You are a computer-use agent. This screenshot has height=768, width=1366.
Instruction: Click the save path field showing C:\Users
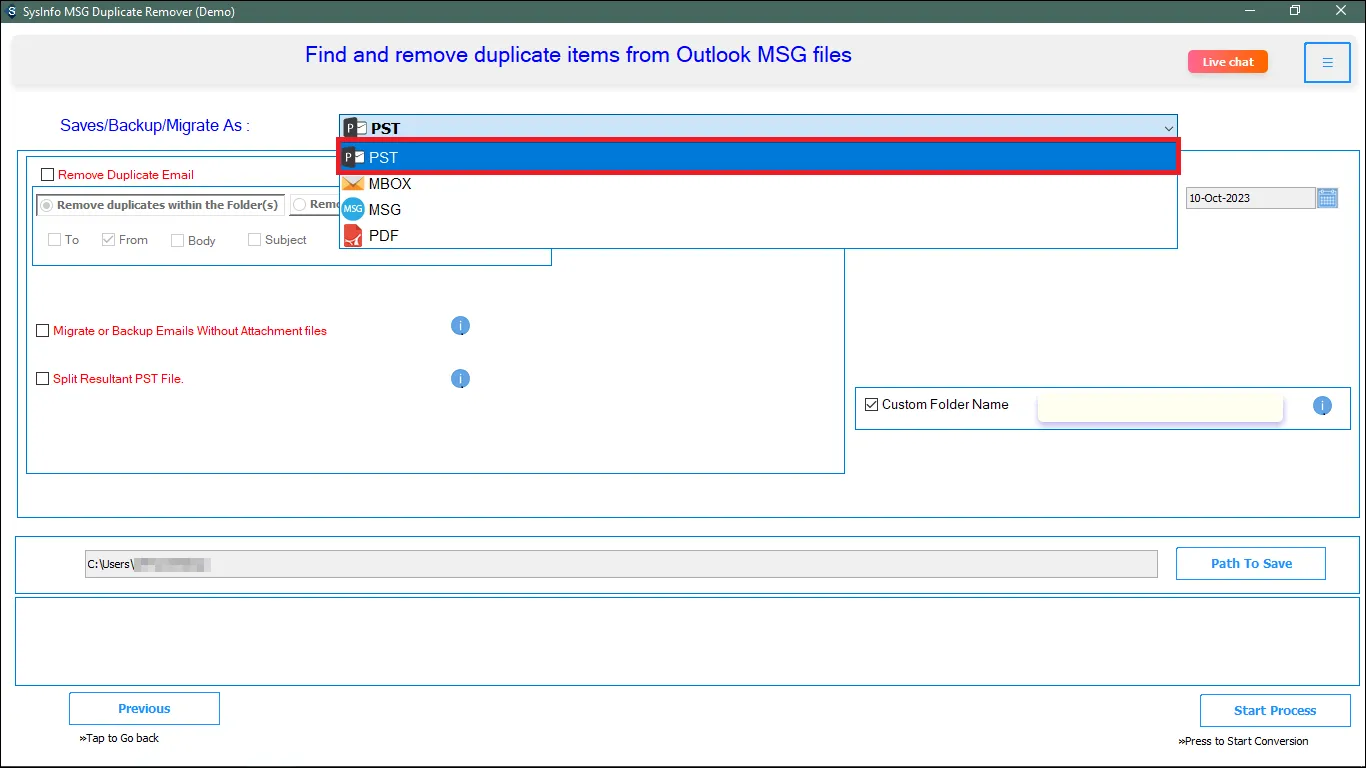click(x=621, y=564)
